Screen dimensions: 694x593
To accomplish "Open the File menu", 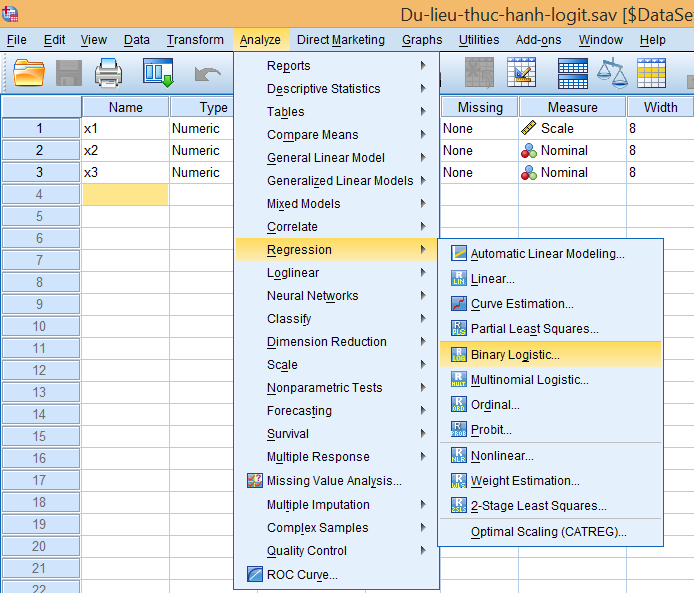I will tap(17, 40).
